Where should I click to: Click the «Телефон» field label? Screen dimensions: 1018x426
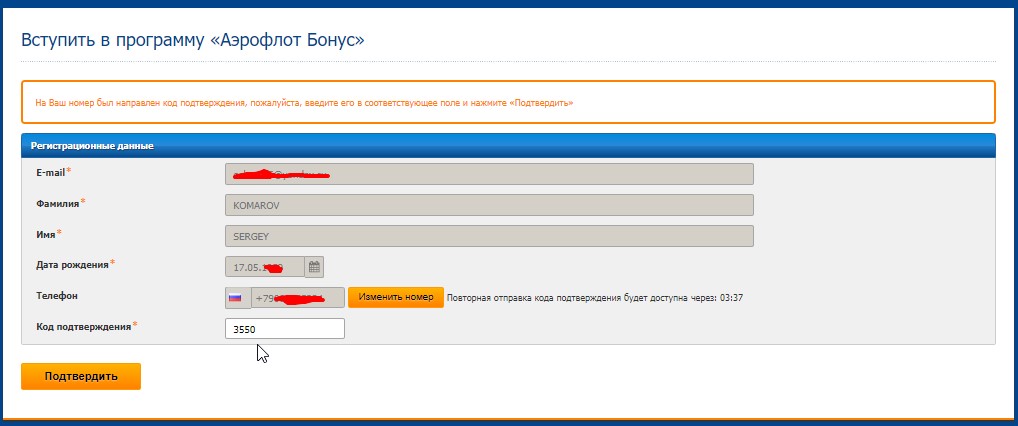point(57,296)
